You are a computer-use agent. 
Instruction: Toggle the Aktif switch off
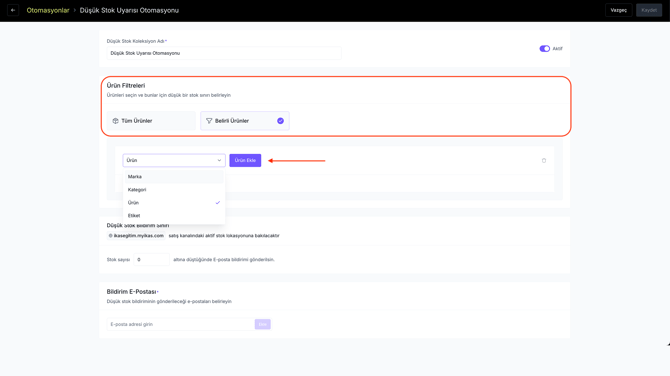coord(544,49)
